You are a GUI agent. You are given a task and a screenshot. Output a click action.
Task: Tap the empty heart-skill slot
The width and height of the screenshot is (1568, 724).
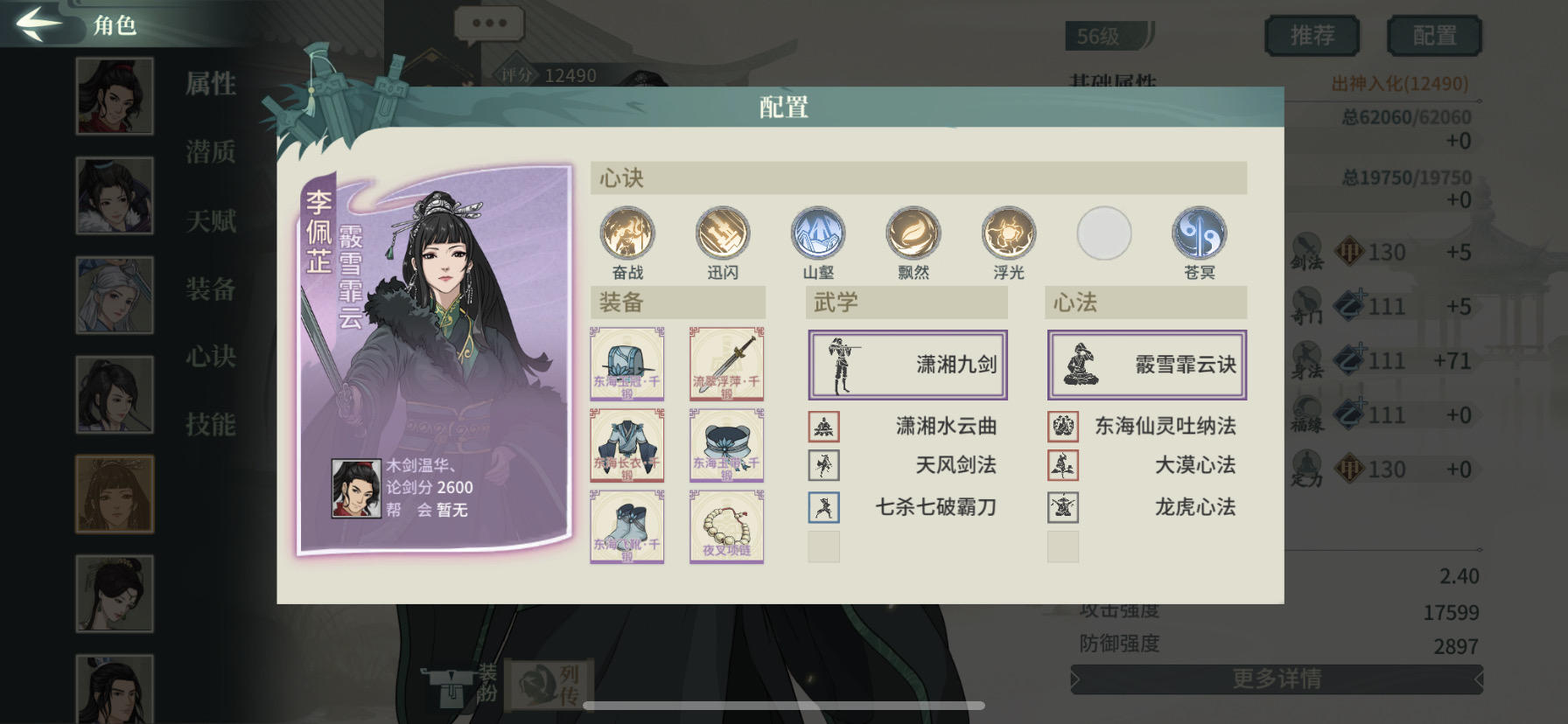pos(1104,233)
